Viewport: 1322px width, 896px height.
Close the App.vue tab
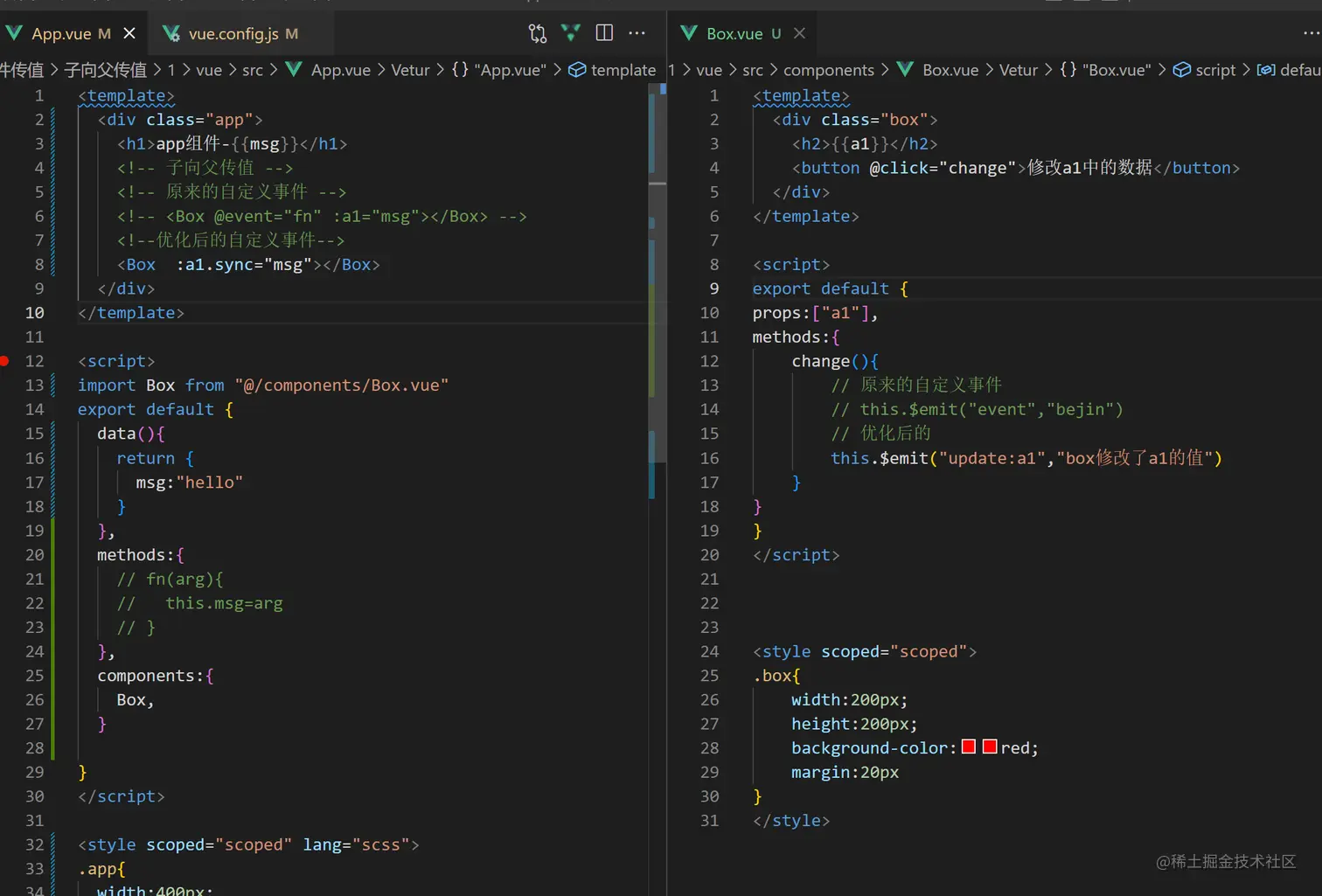[x=129, y=33]
